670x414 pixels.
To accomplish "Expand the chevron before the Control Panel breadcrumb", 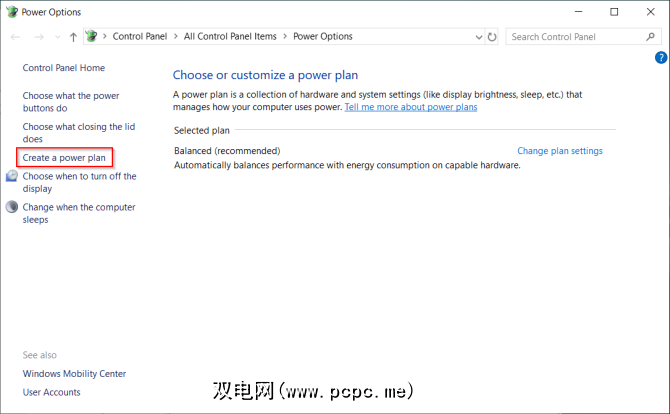I will coord(105,37).
